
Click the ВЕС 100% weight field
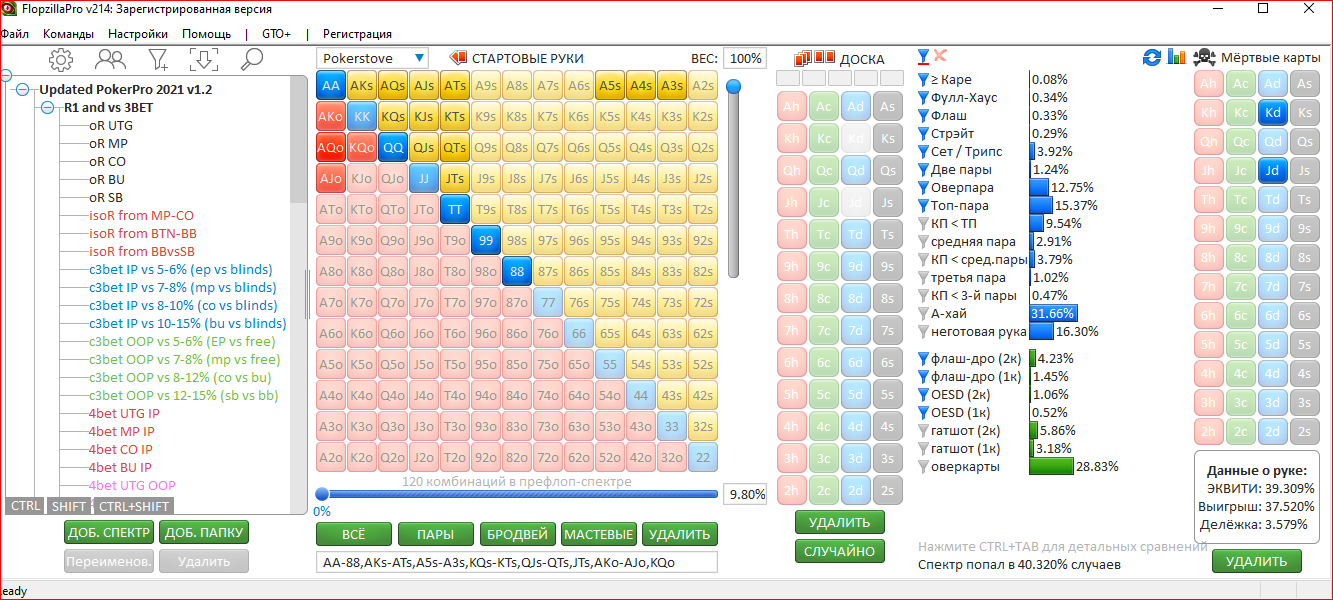click(745, 59)
